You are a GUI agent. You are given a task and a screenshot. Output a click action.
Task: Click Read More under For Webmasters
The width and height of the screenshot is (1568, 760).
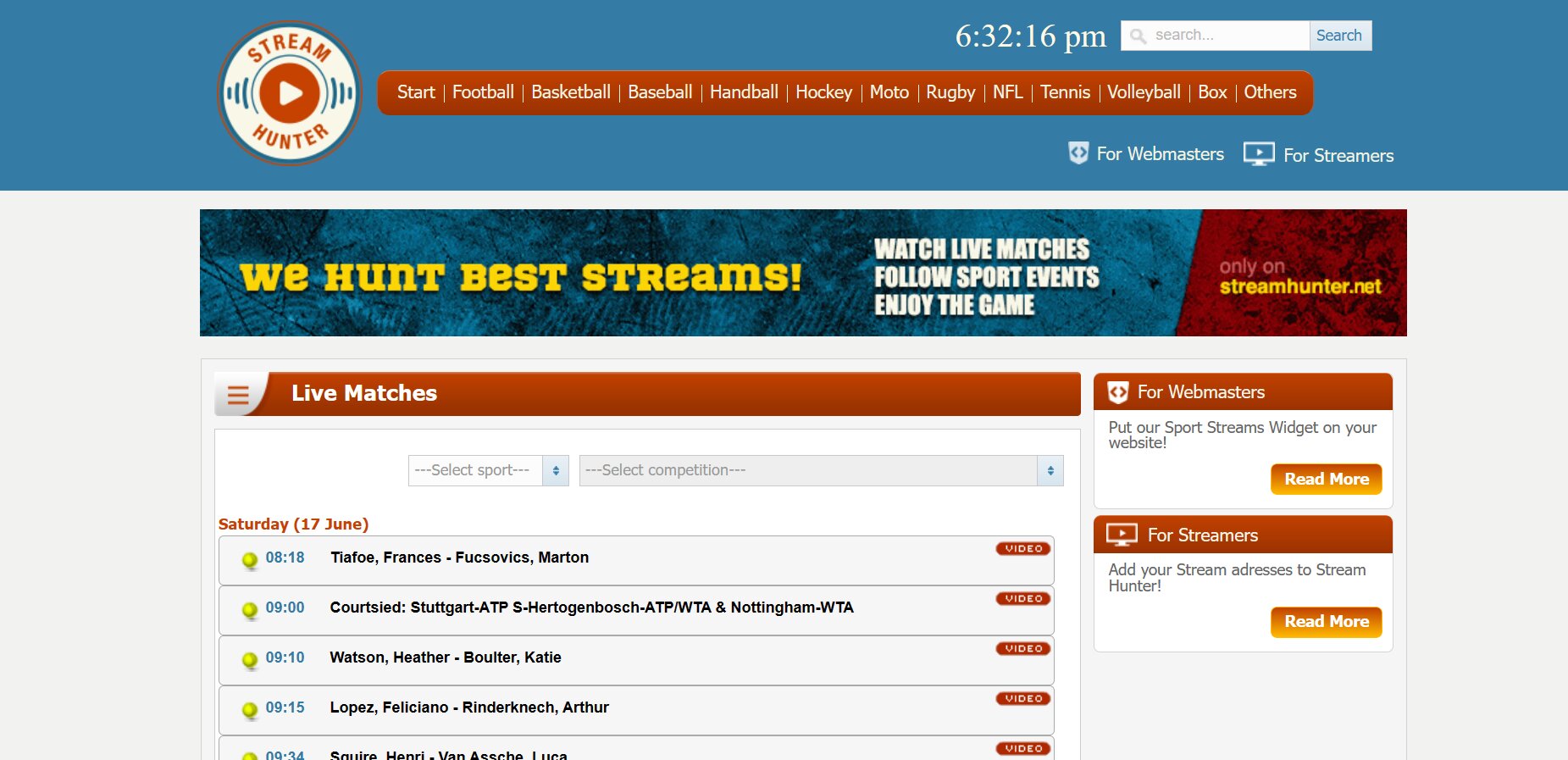(1327, 479)
